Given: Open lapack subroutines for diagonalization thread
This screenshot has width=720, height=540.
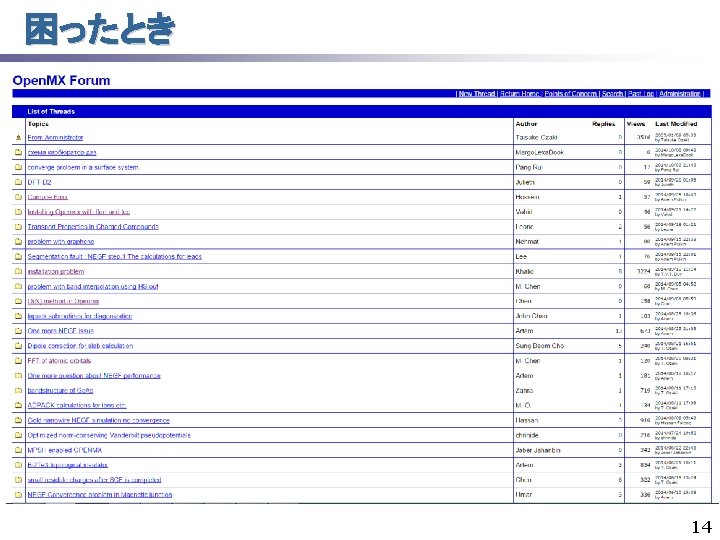Looking at the screenshot, I should pyautogui.click(x=80, y=316).
